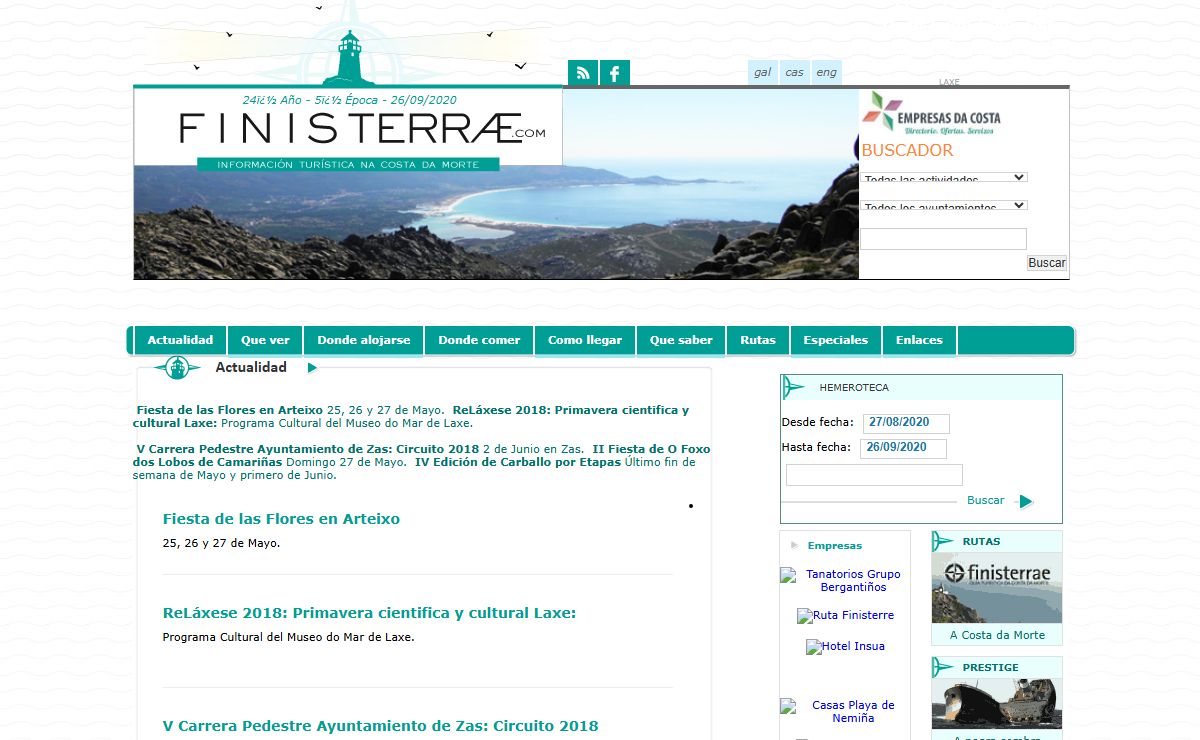Open the Finisterrae routes thumbnail image
Image resolution: width=1200 pixels, height=740 pixels.
point(997,588)
